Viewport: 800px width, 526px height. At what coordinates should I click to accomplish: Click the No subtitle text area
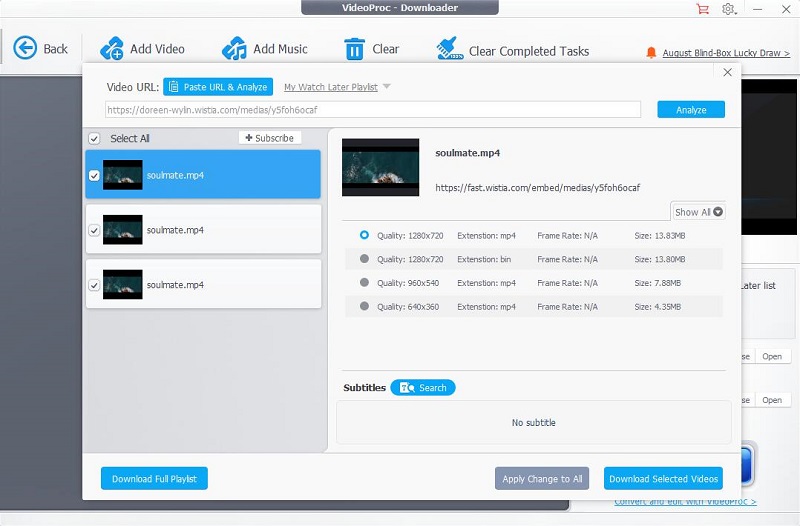pyautogui.click(x=534, y=422)
